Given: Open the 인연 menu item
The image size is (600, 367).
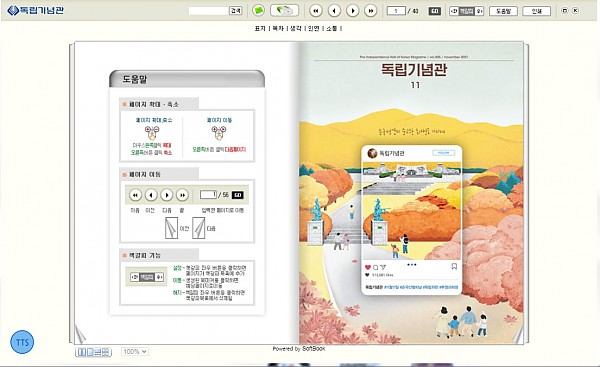Looking at the screenshot, I should 313,28.
